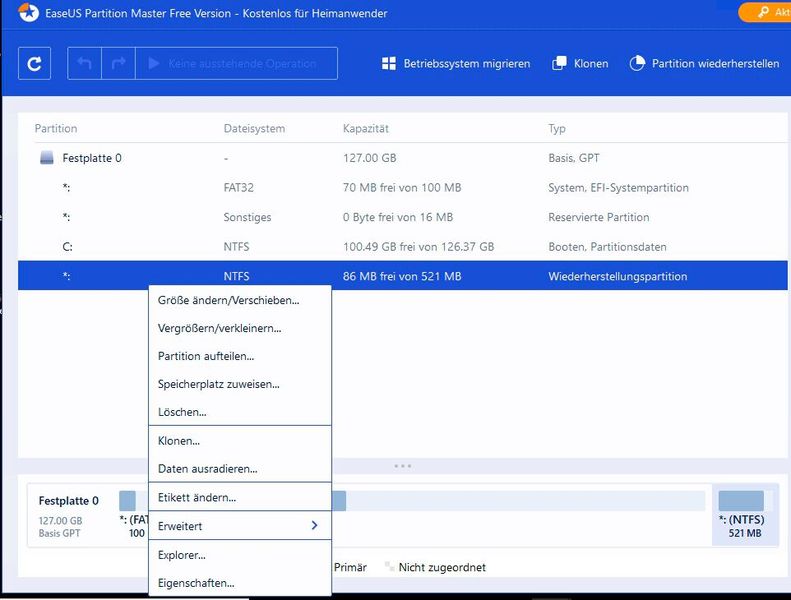Choose 'Etikett ändern...' menu entry
Image resolution: width=791 pixels, height=600 pixels.
click(x=240, y=498)
